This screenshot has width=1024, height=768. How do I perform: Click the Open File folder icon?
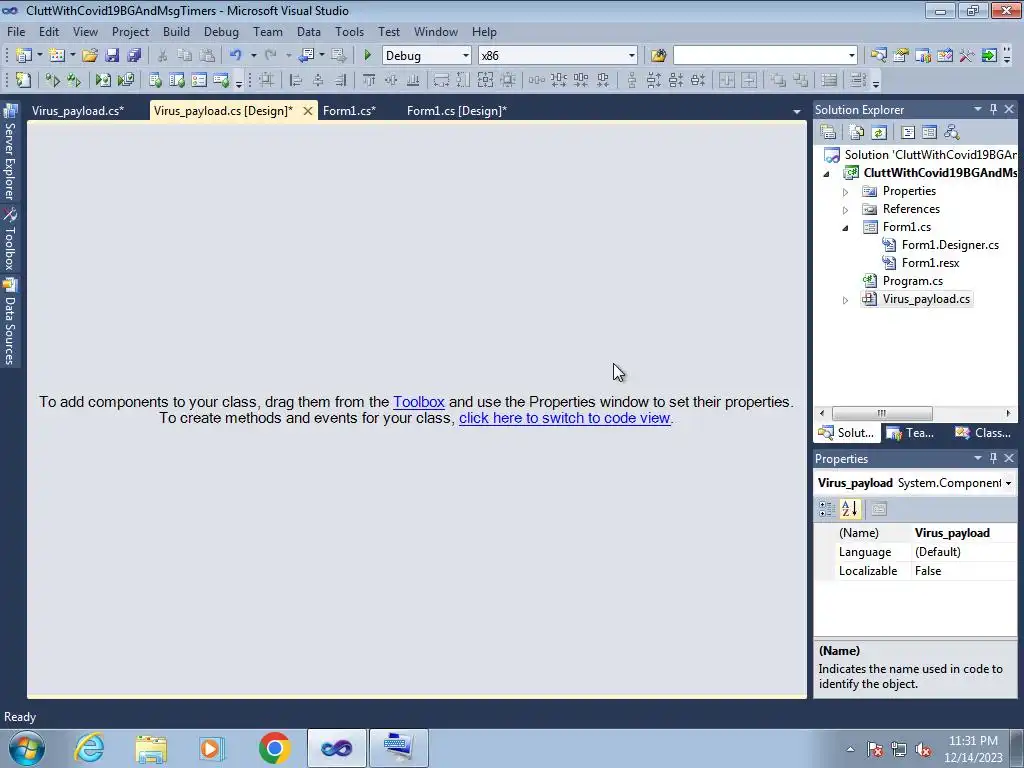(90, 56)
